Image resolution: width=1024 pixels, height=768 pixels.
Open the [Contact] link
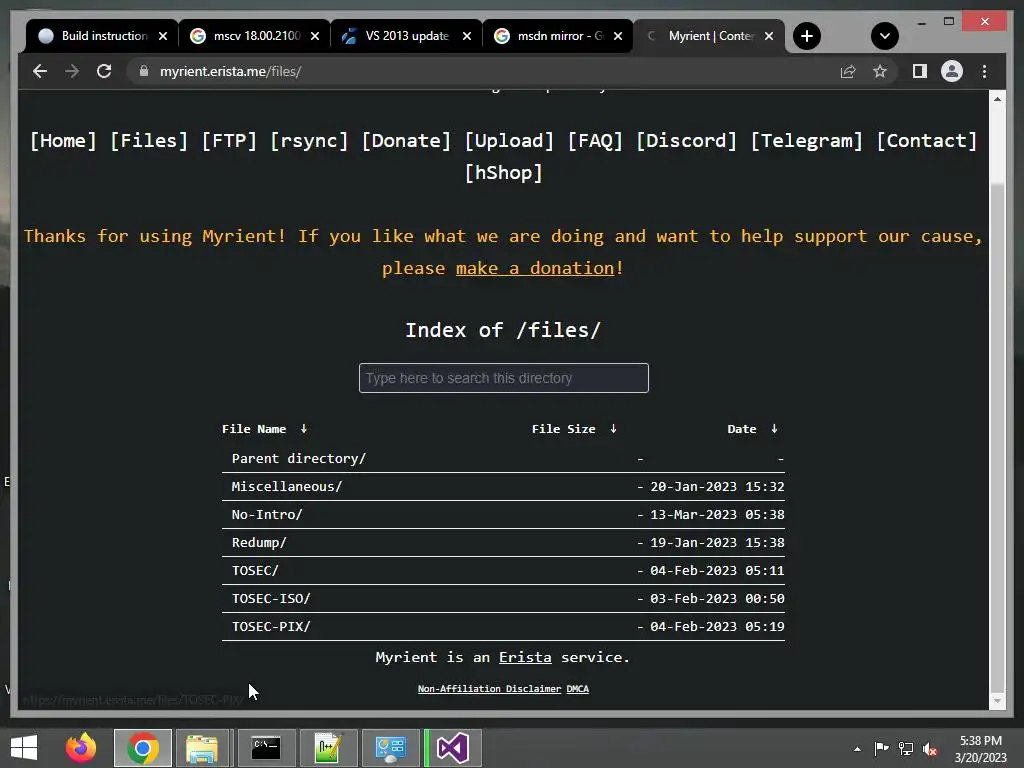click(x=927, y=140)
